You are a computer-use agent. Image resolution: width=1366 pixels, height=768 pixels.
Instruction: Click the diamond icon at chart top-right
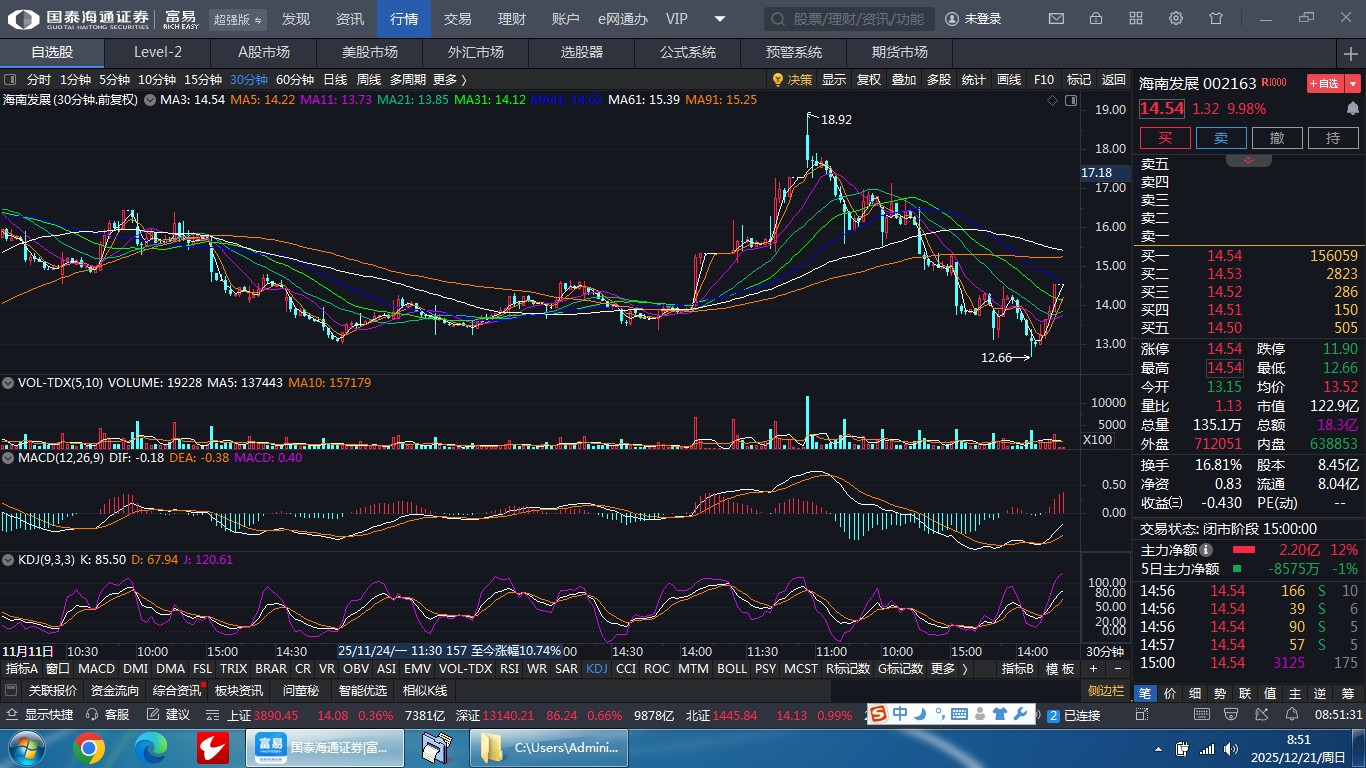point(1052,100)
